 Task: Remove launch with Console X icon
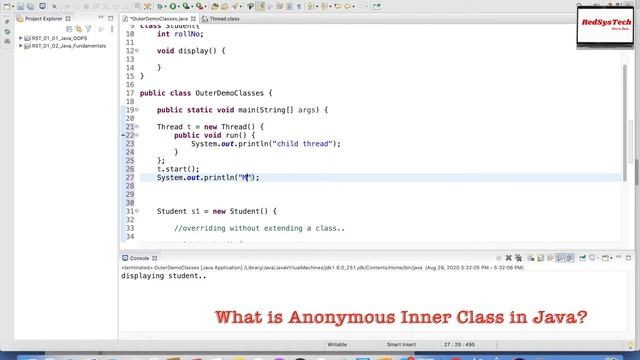click(509, 258)
